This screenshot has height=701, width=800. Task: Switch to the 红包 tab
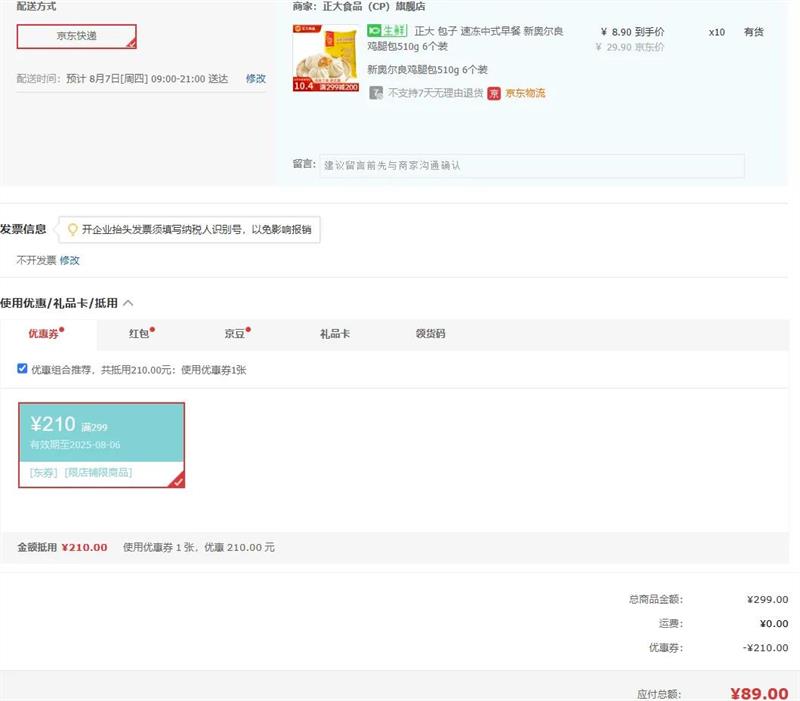139,335
